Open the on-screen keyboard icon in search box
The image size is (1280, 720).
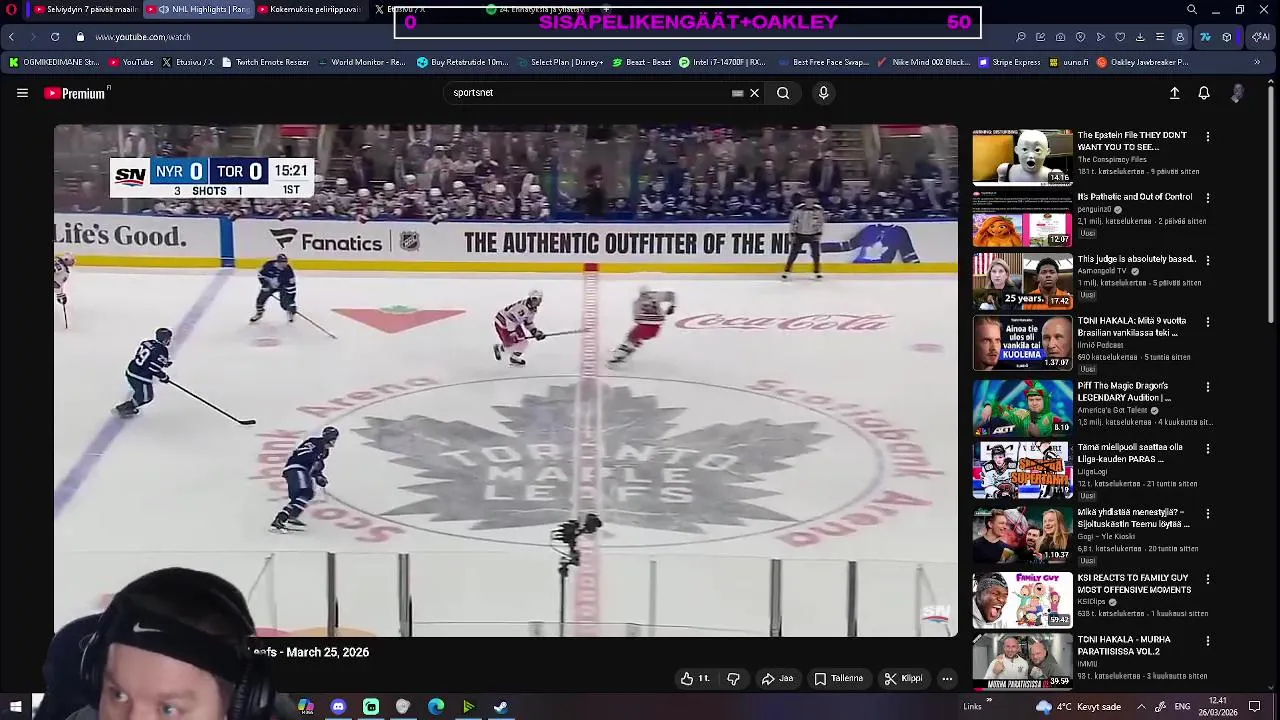737,93
